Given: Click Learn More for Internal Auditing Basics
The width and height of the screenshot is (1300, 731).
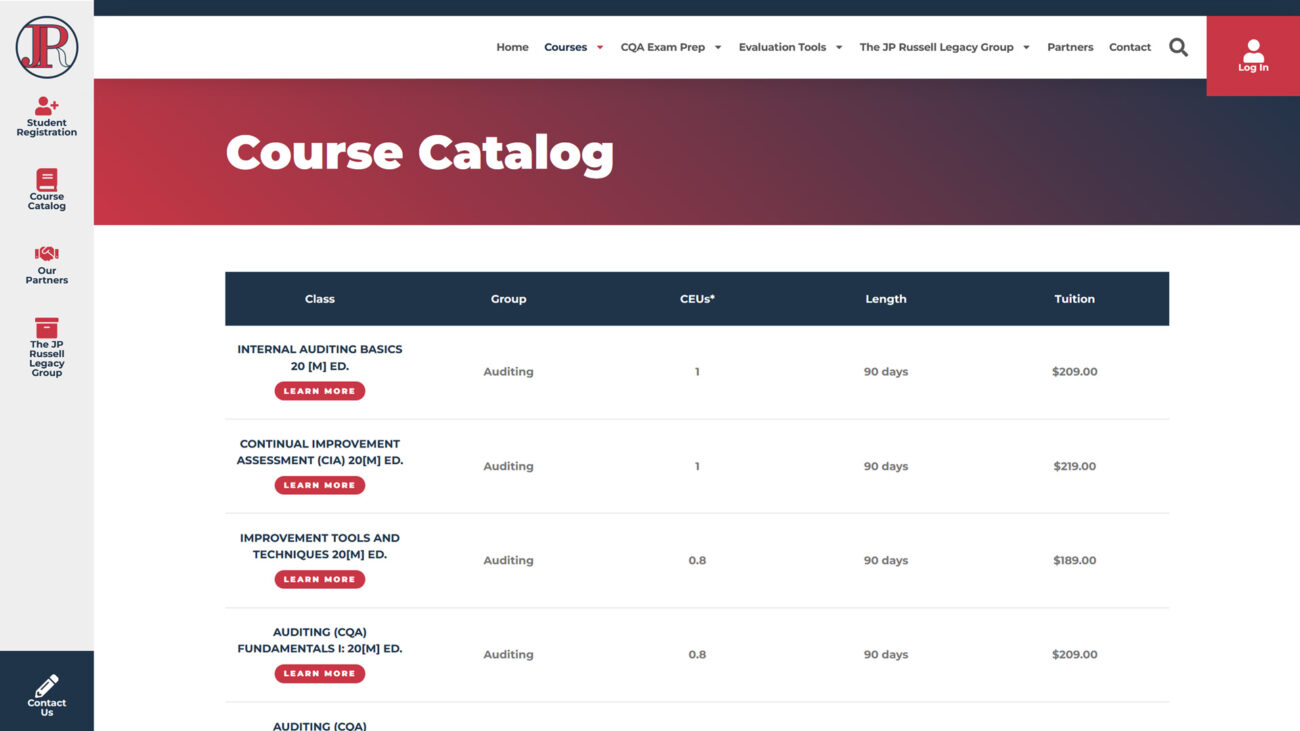Looking at the screenshot, I should click(x=319, y=390).
